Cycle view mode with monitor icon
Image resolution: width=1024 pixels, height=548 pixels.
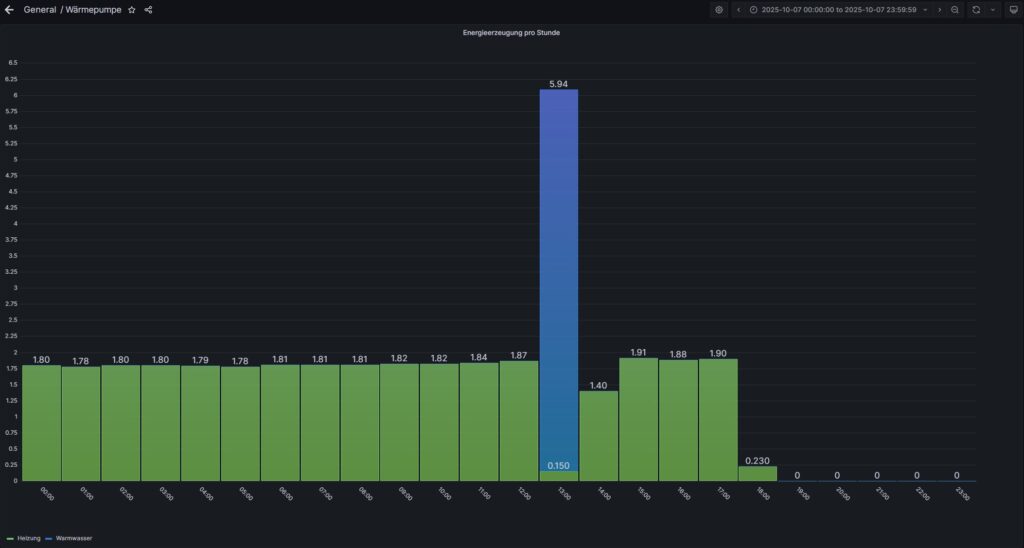(1012, 9)
